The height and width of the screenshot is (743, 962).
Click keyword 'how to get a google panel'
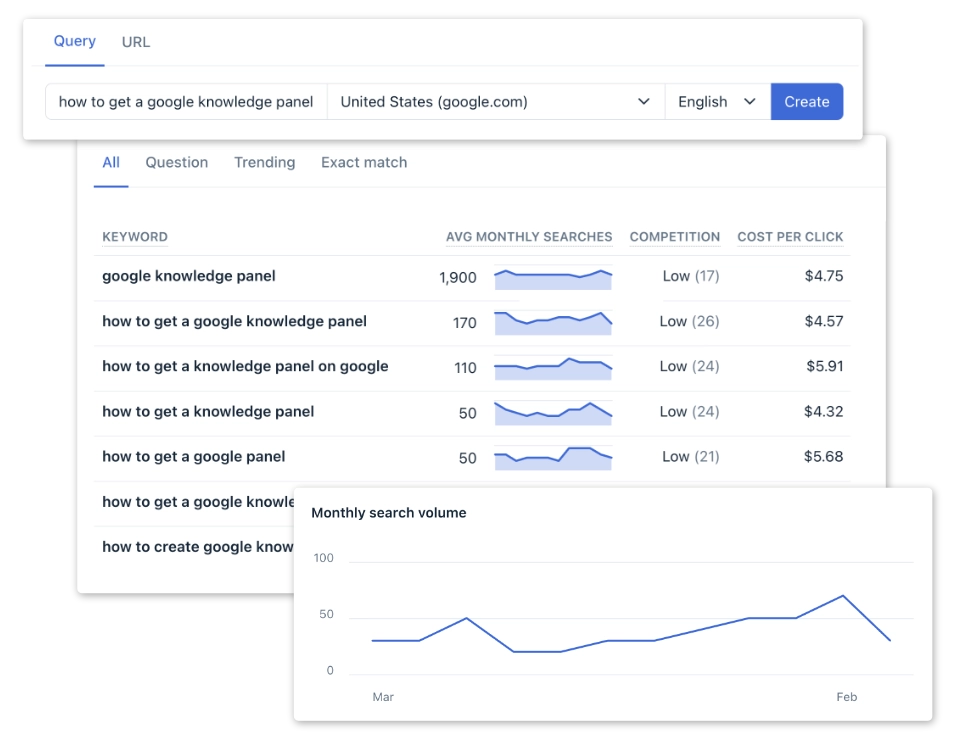coord(194,456)
